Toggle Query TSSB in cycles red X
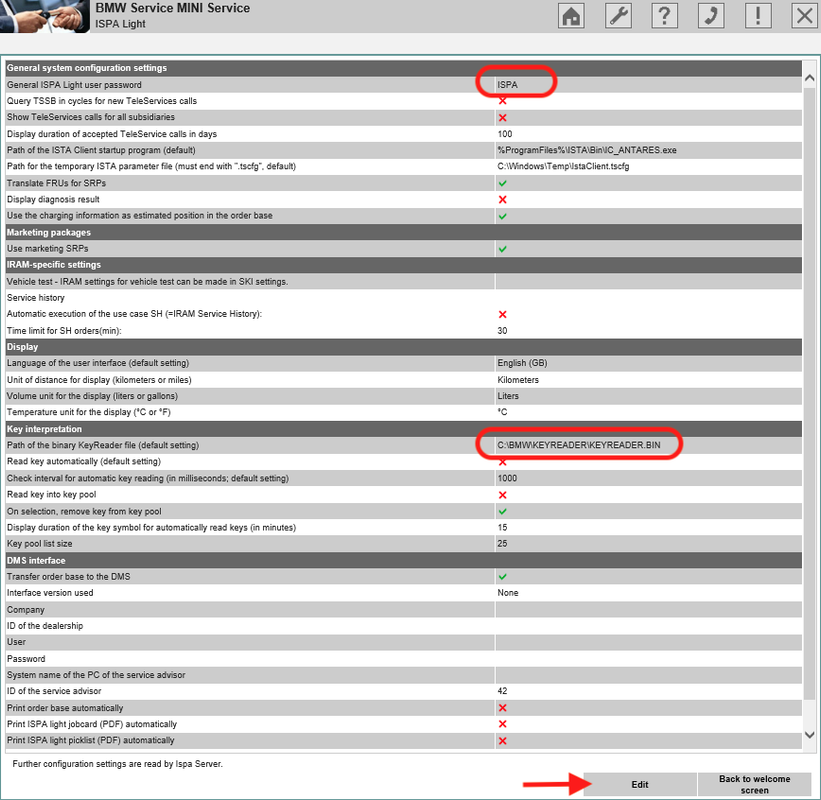This screenshot has height=800, width=821. pos(502,101)
